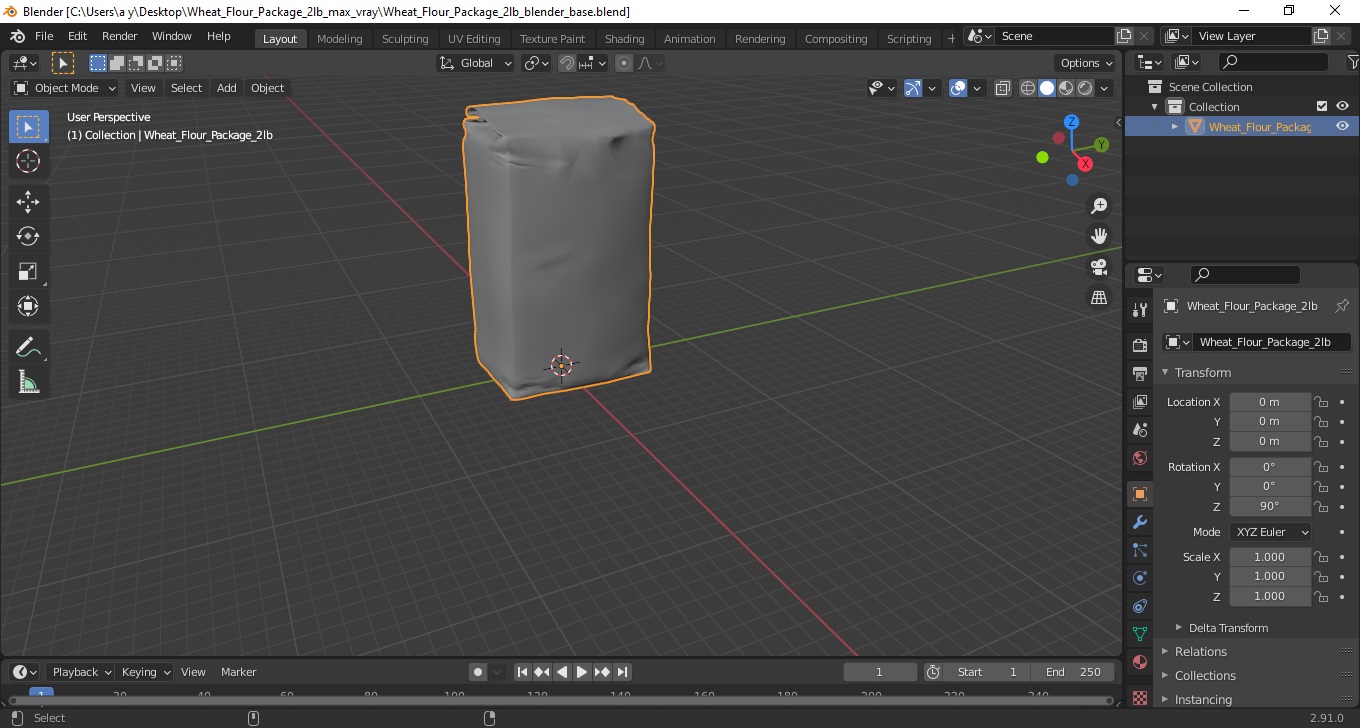Pick the Rotate tool

28,236
